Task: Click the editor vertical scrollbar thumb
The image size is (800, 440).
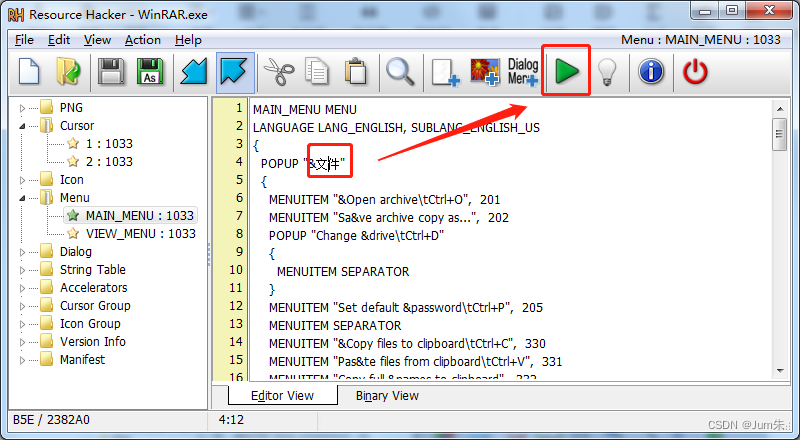Action: [x=780, y=134]
